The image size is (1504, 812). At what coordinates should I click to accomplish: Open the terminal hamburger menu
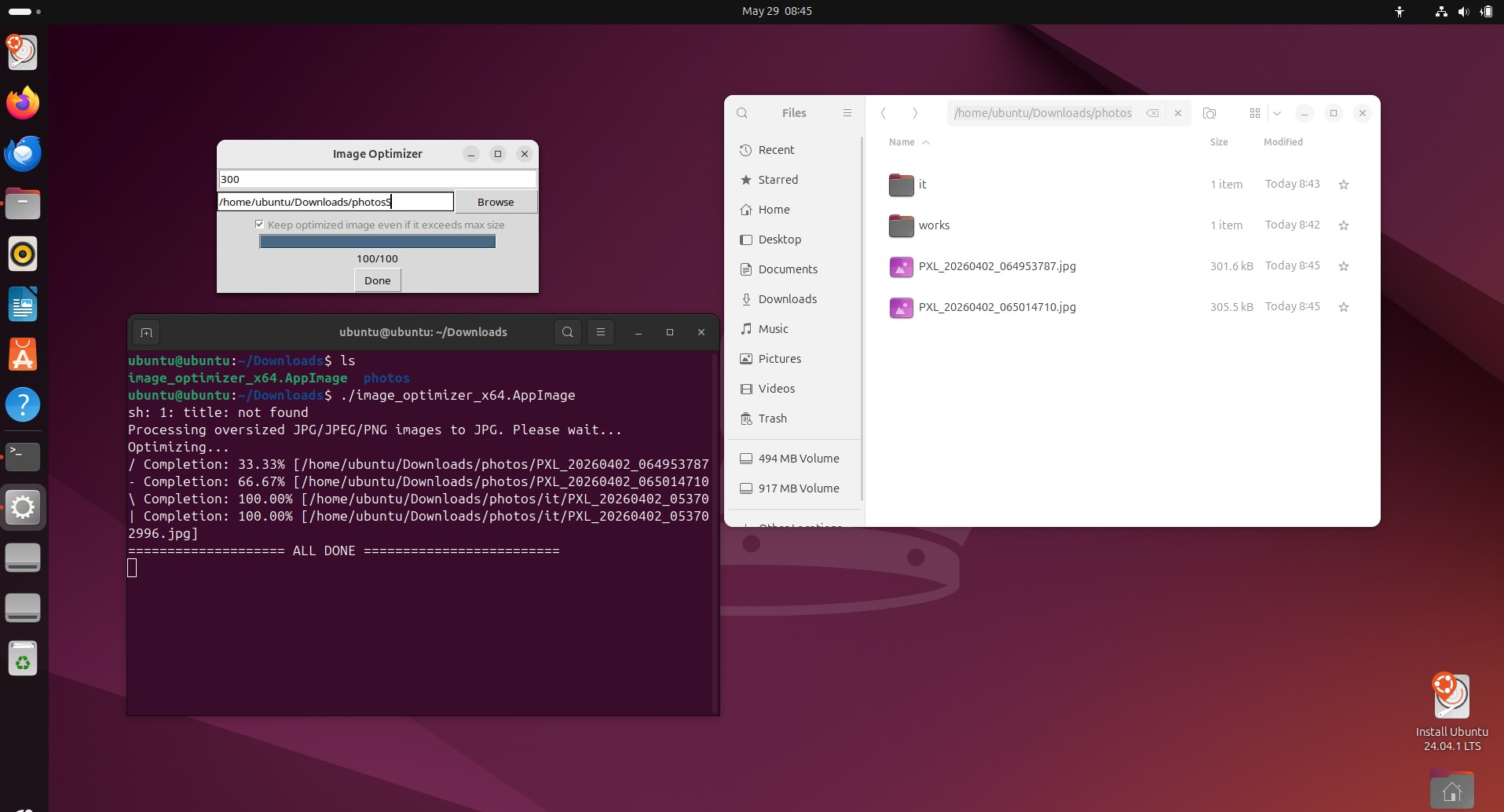coord(601,332)
